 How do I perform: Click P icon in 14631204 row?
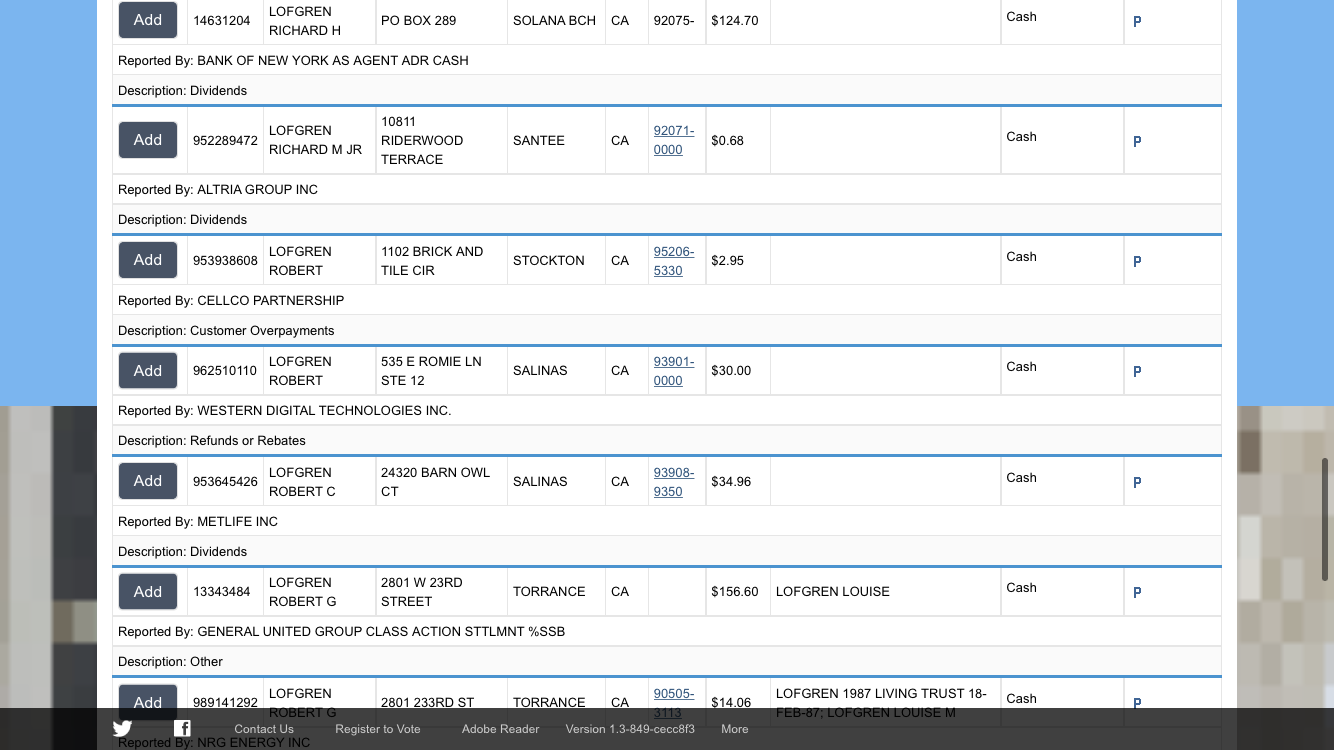(1137, 21)
